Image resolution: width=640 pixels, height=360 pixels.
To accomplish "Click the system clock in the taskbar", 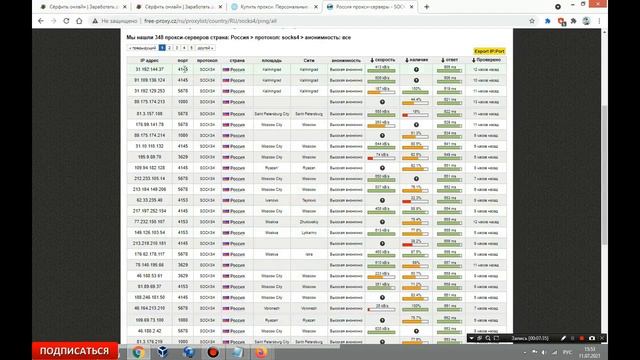I will pyautogui.click(x=590, y=352).
